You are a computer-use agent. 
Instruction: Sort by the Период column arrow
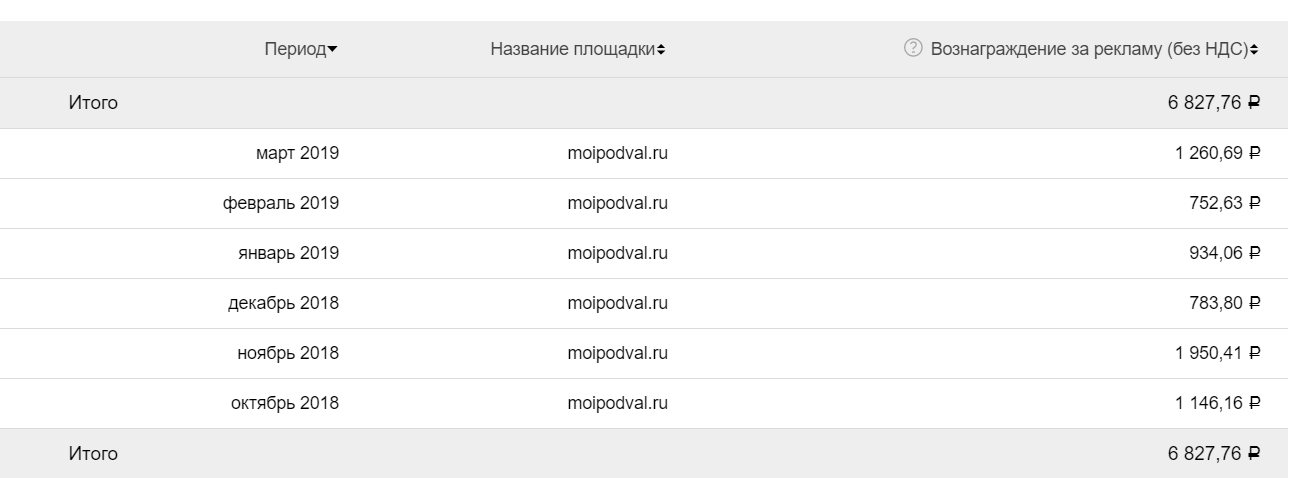click(x=332, y=50)
